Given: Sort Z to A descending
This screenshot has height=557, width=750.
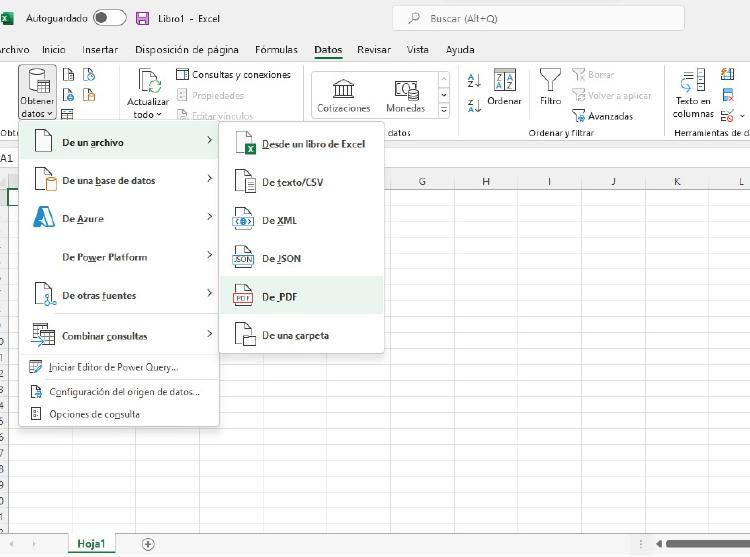Looking at the screenshot, I should [474, 106].
